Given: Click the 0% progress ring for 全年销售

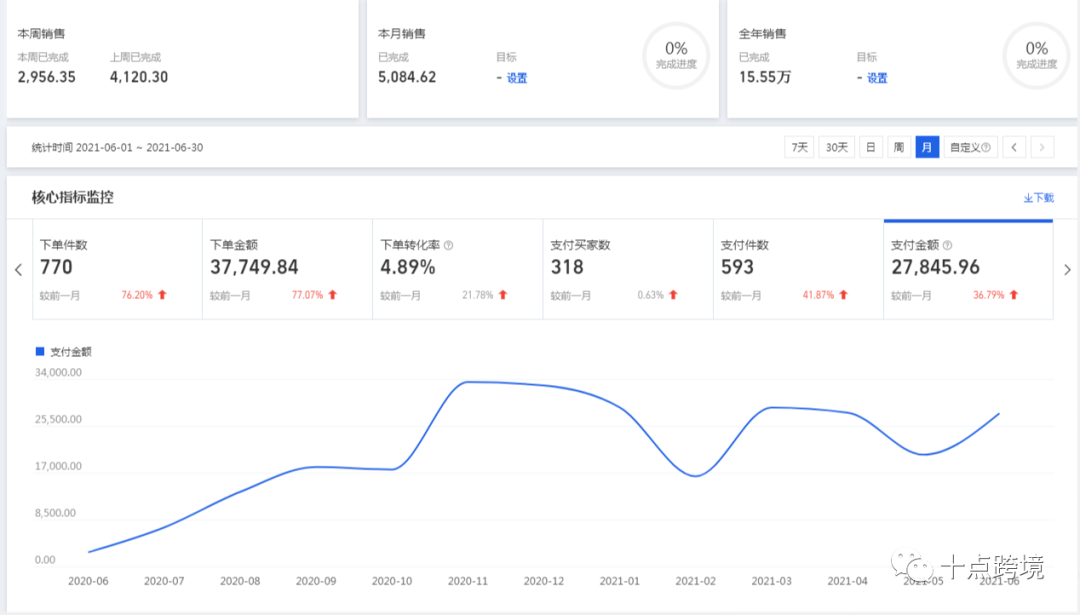Looking at the screenshot, I should (x=1036, y=57).
